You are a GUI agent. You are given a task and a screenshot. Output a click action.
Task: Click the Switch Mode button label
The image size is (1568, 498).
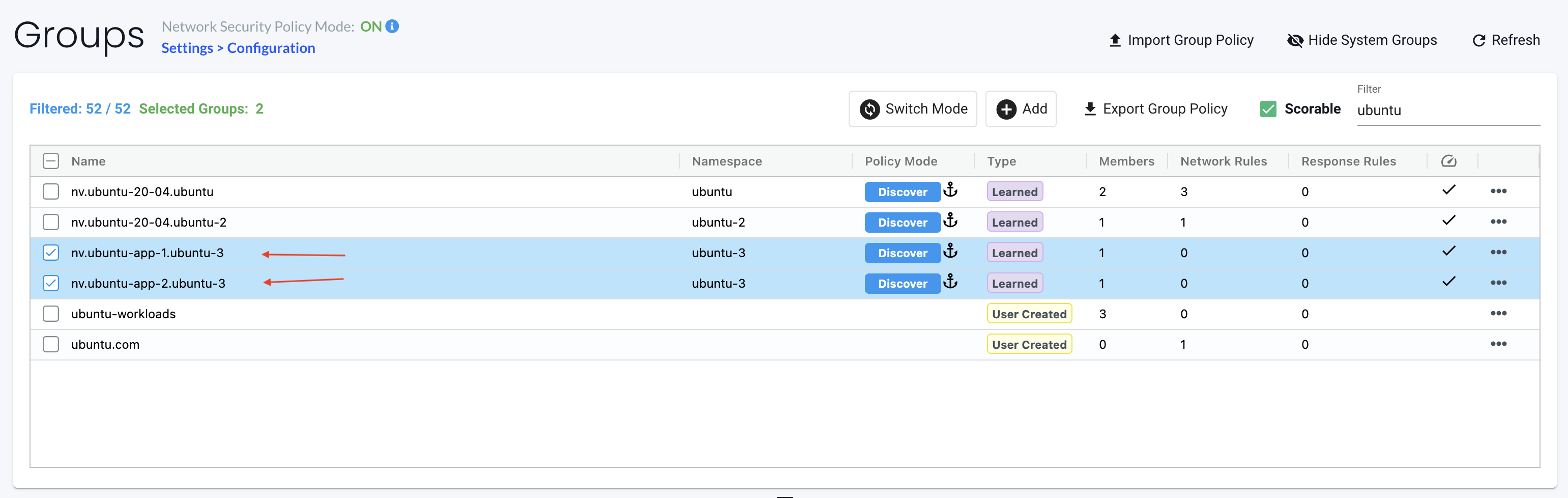926,109
